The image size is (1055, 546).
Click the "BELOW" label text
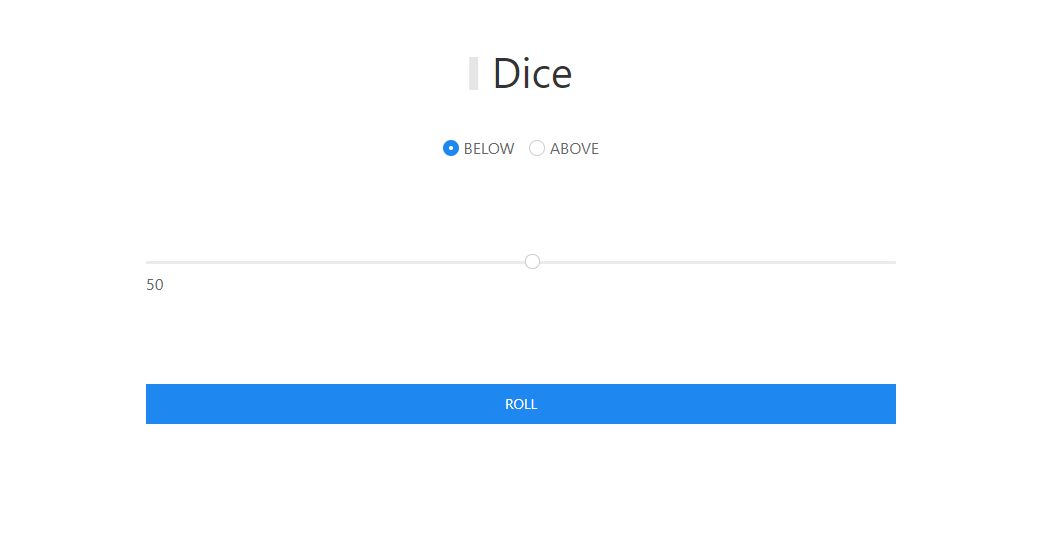pyautogui.click(x=488, y=149)
